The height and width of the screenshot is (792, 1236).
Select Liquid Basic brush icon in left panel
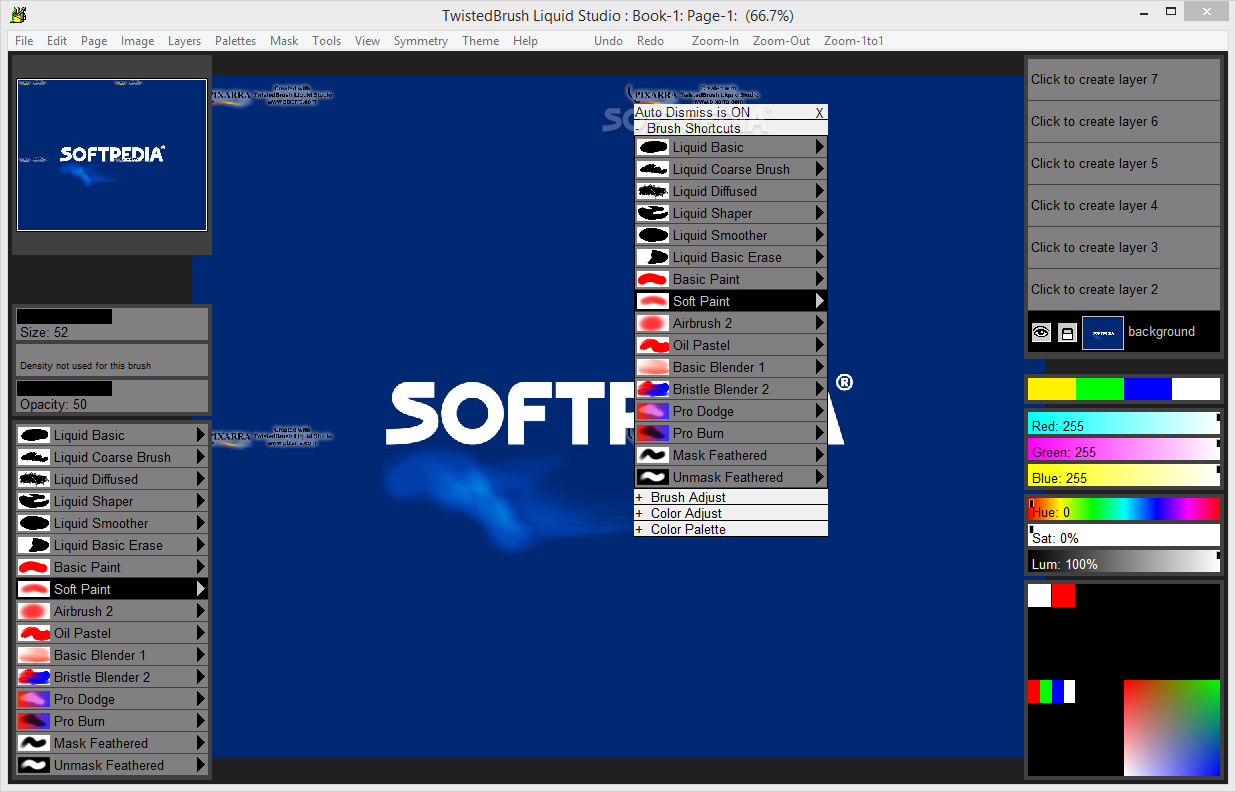(x=34, y=435)
